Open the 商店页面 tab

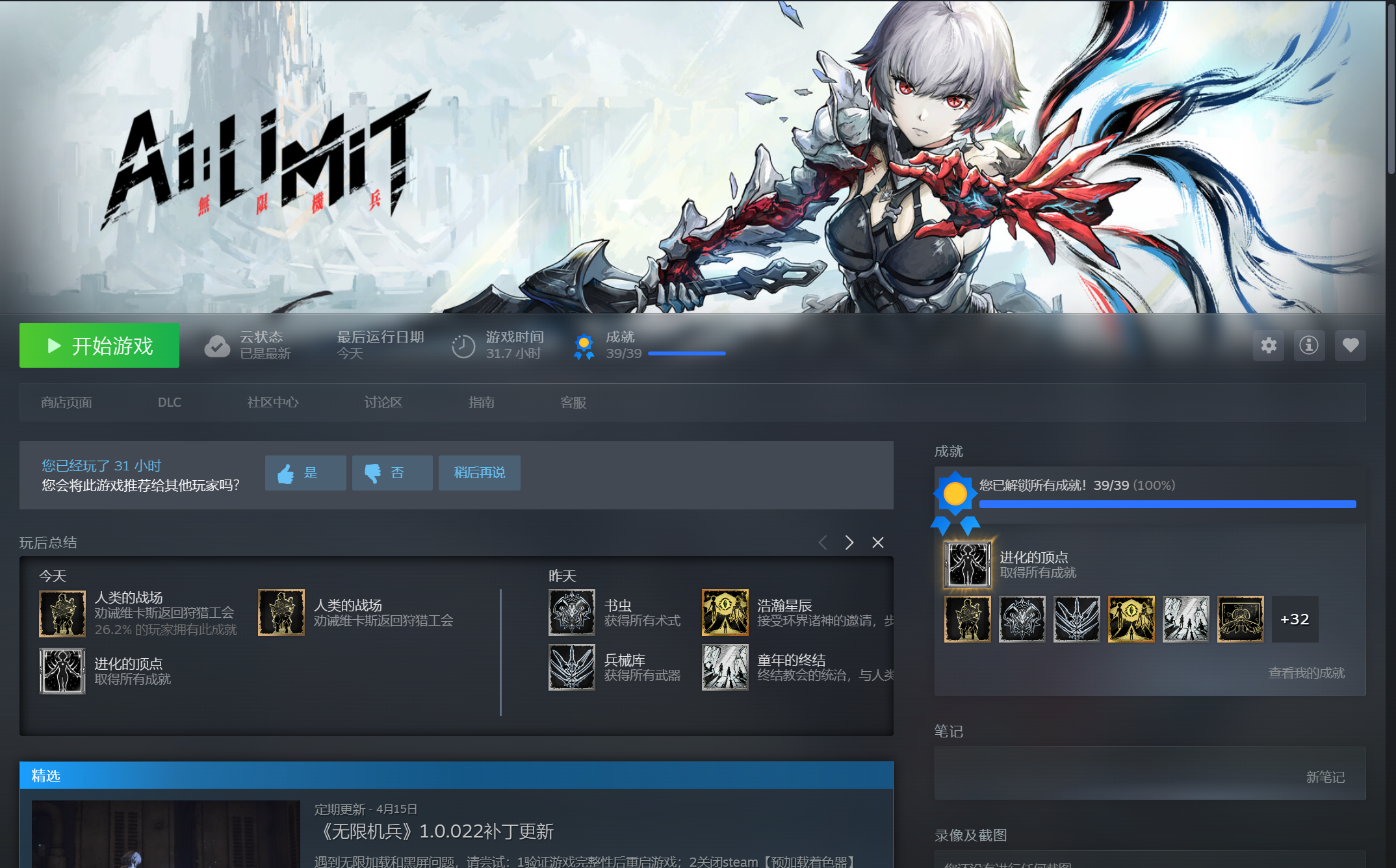pos(66,403)
